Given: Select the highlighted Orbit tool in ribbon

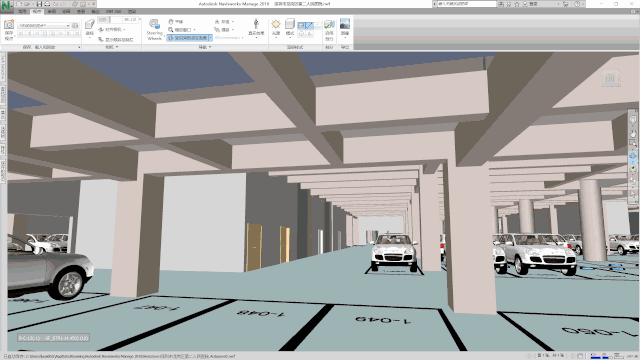Looking at the screenshot, I should (x=187, y=38).
